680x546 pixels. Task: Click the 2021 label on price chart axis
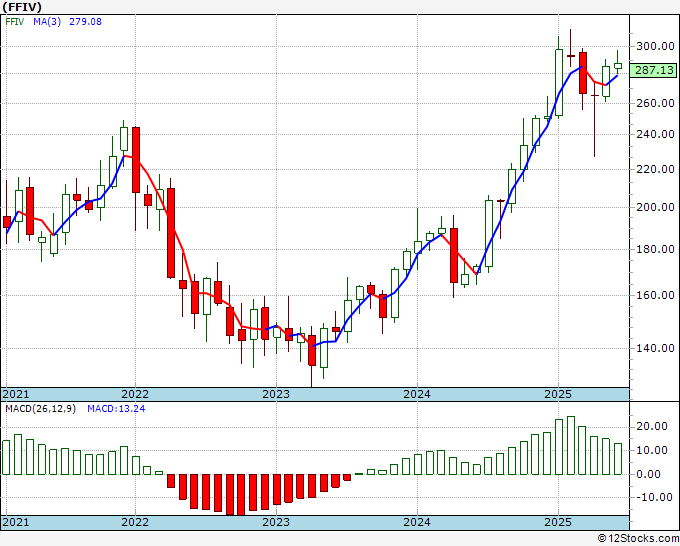pyautogui.click(x=16, y=394)
